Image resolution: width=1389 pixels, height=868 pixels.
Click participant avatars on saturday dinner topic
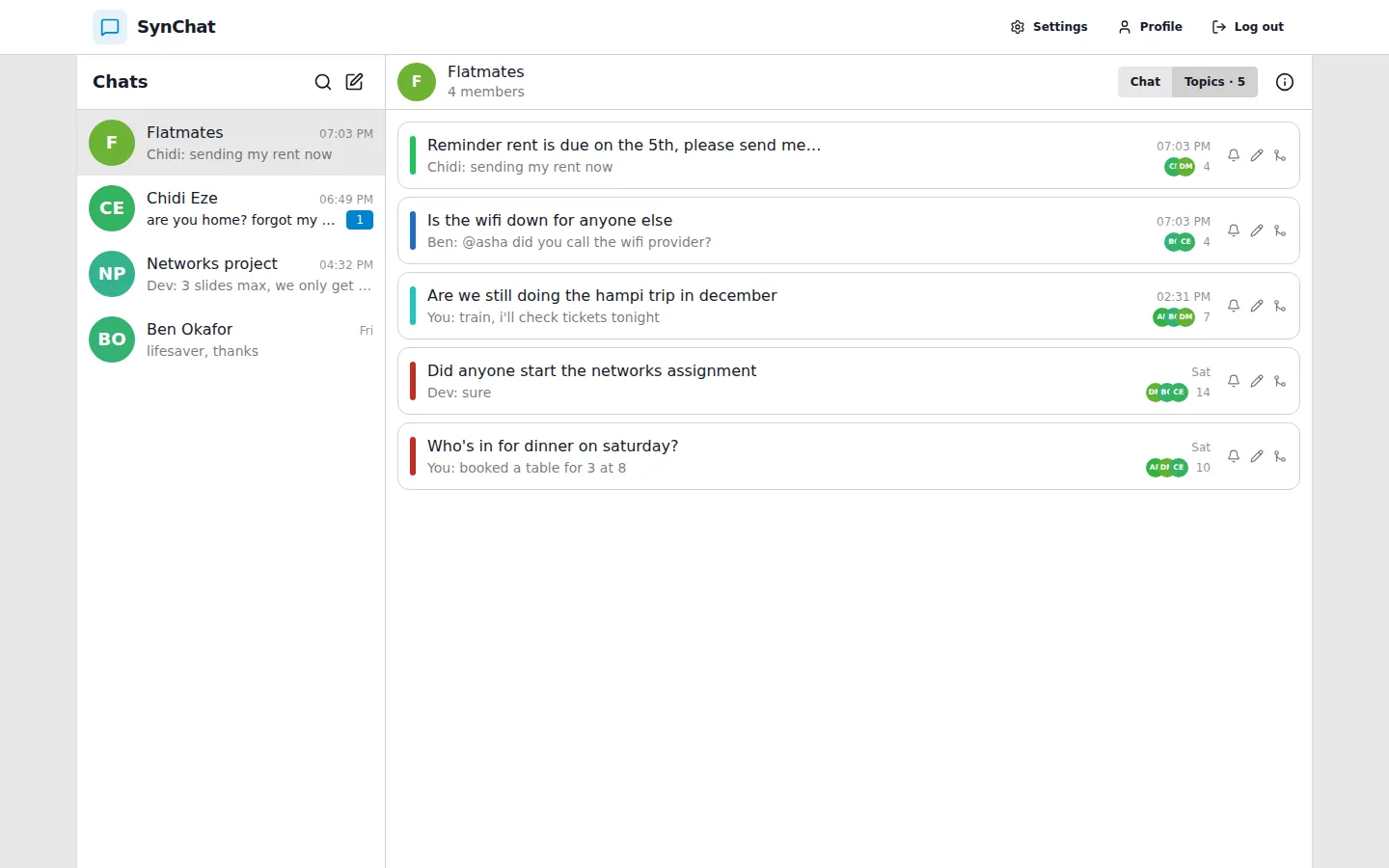pos(1167,468)
